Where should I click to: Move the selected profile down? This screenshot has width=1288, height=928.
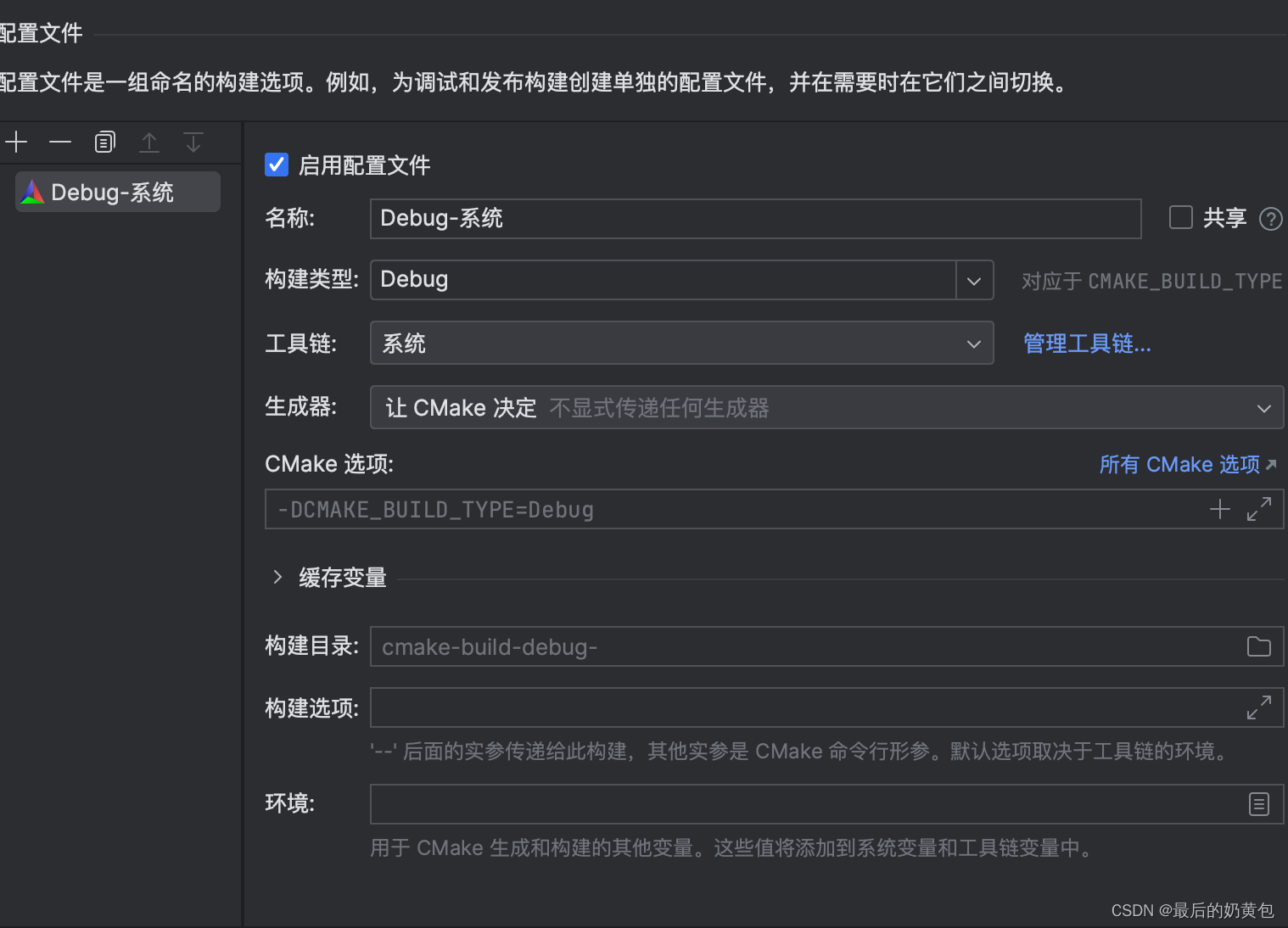pyautogui.click(x=193, y=142)
